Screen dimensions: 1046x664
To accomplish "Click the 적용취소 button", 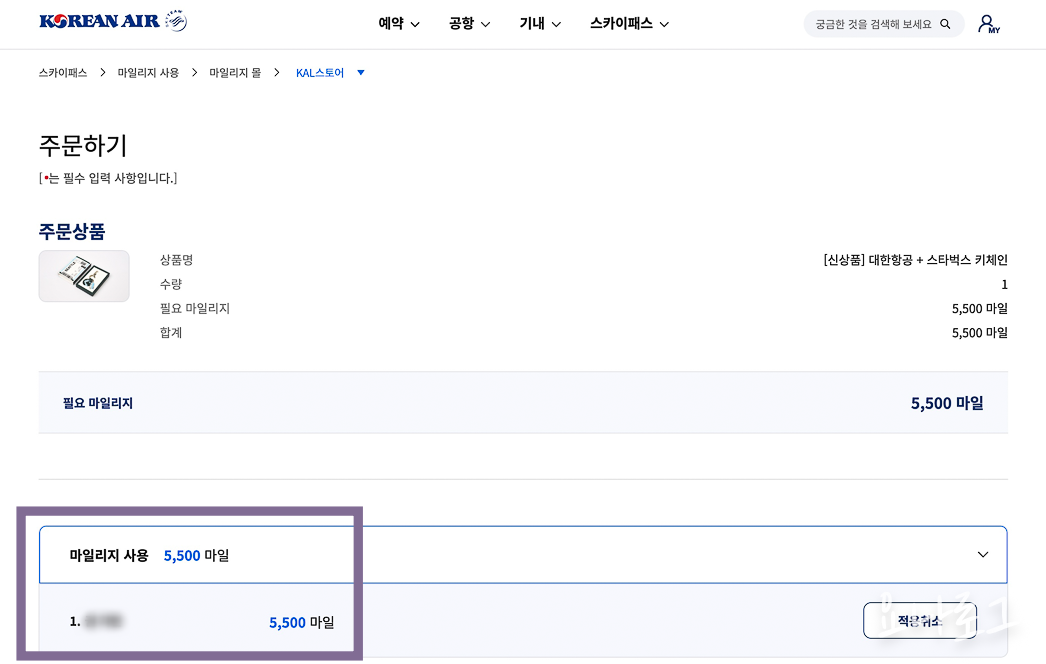I will click(x=919, y=621).
